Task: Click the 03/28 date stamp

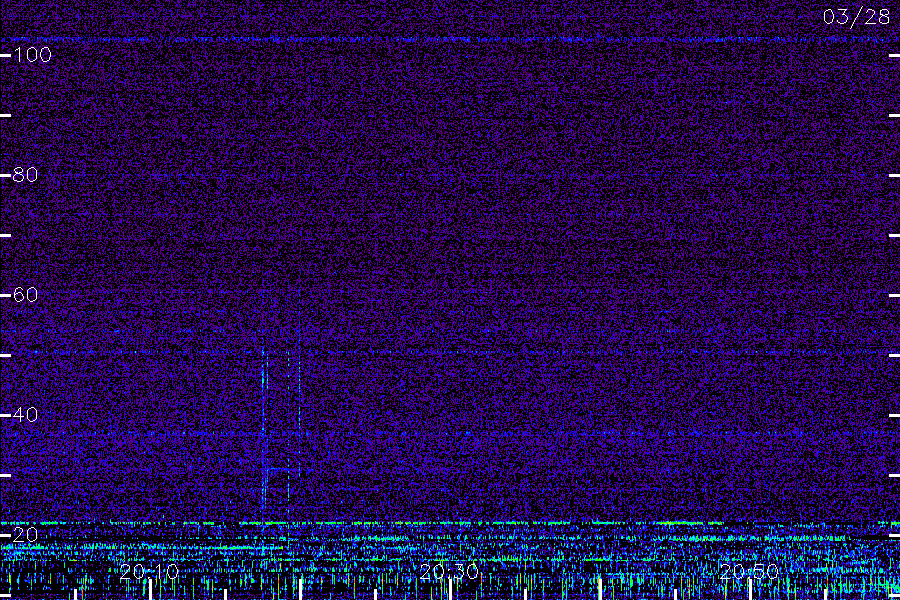Action: pos(856,17)
